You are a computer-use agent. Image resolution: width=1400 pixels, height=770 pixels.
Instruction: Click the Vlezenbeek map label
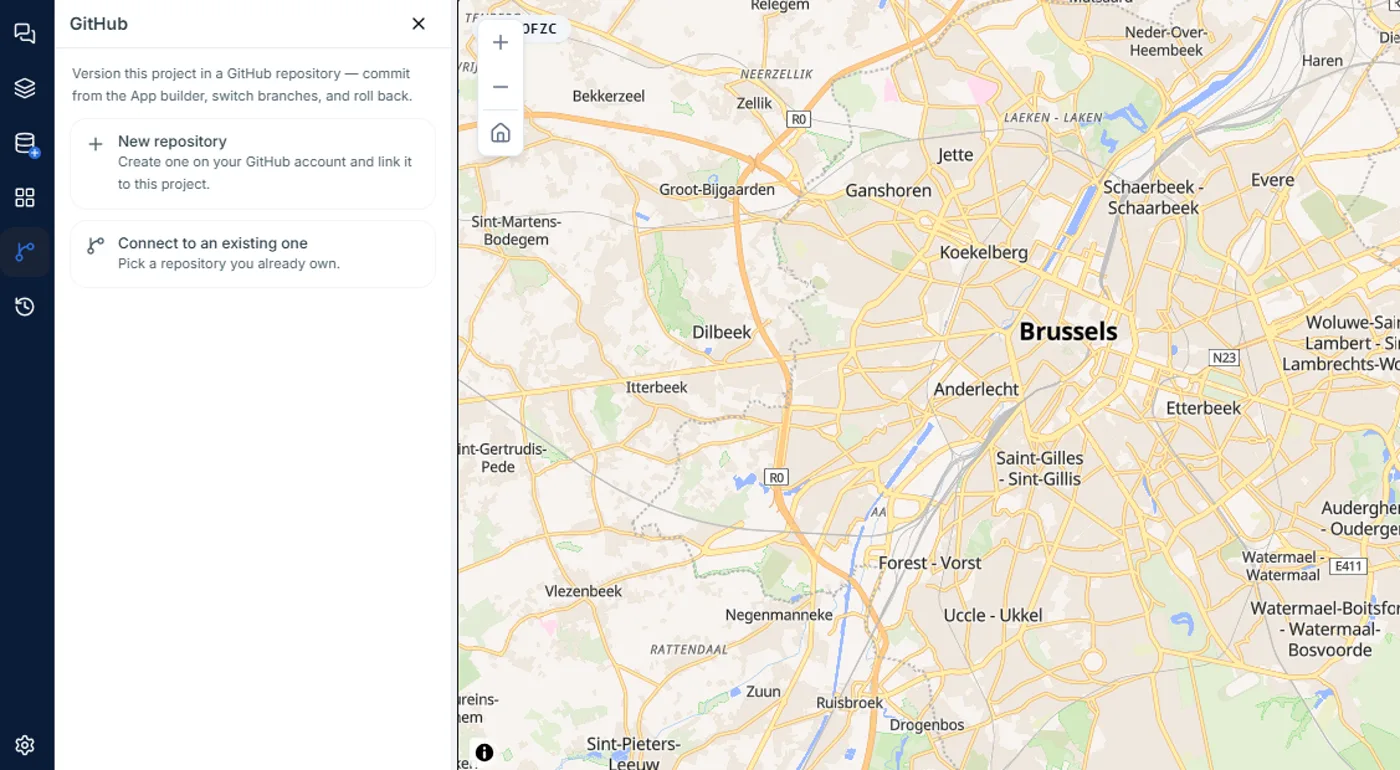[x=584, y=591]
